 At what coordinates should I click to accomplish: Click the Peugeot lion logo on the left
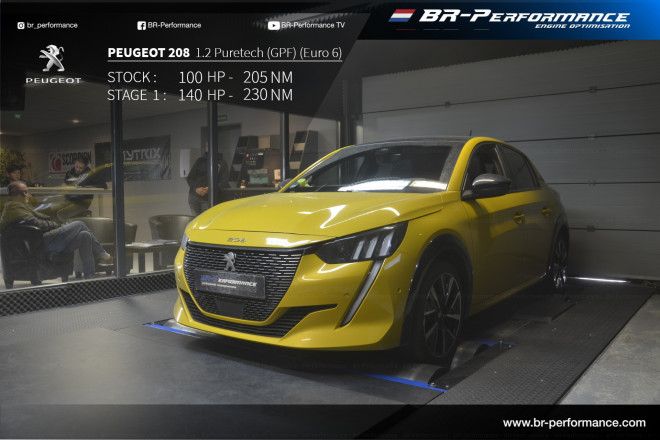[51, 59]
